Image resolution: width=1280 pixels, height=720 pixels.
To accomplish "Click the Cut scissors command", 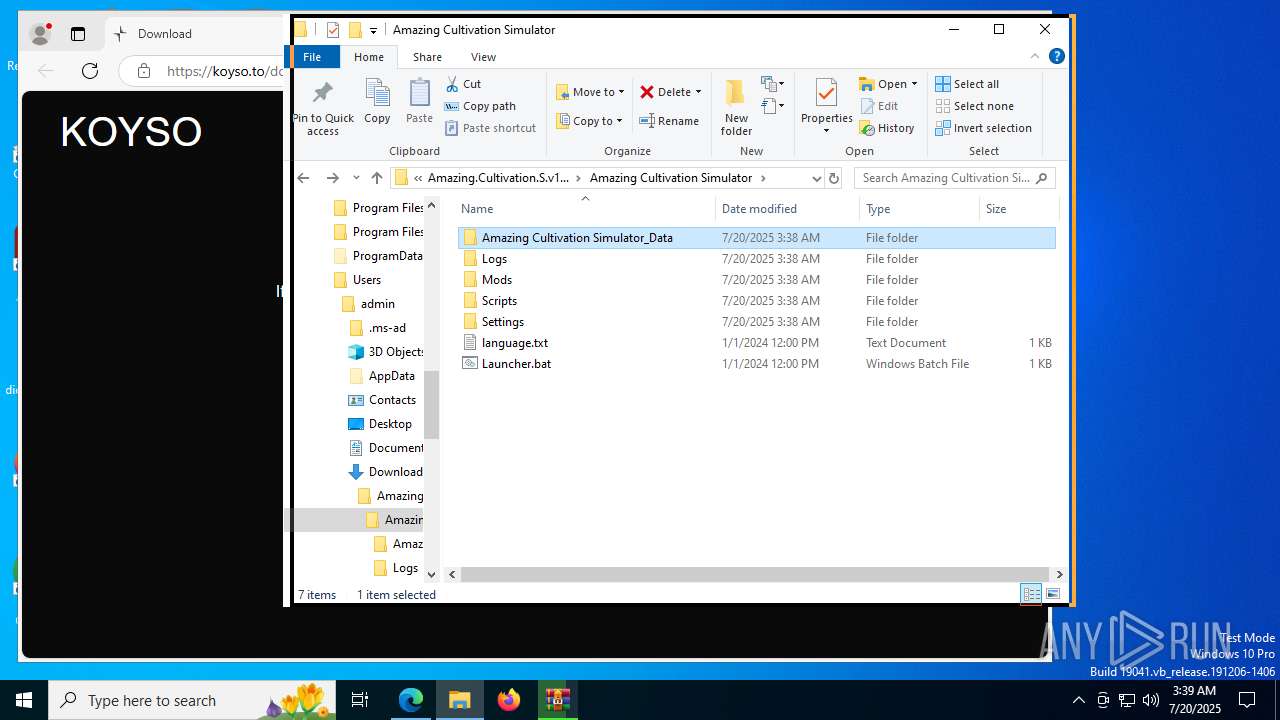I will pos(463,84).
